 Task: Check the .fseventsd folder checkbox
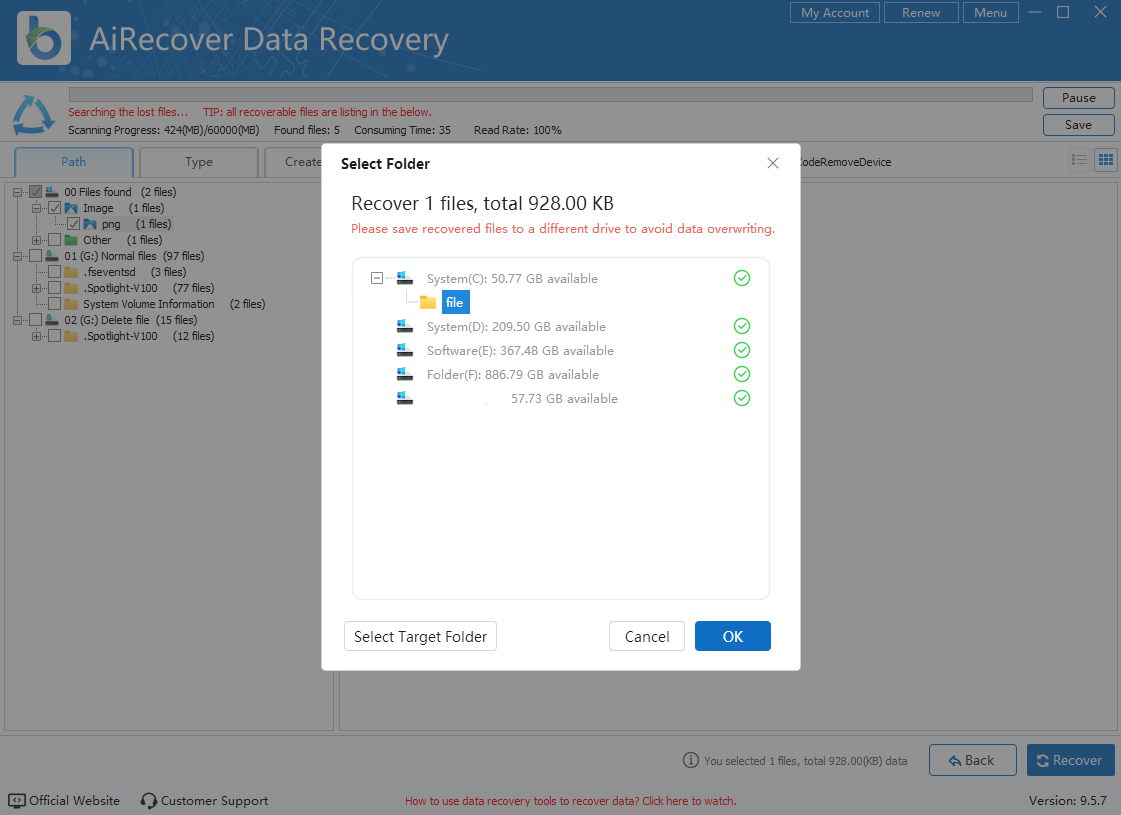pyautogui.click(x=54, y=272)
